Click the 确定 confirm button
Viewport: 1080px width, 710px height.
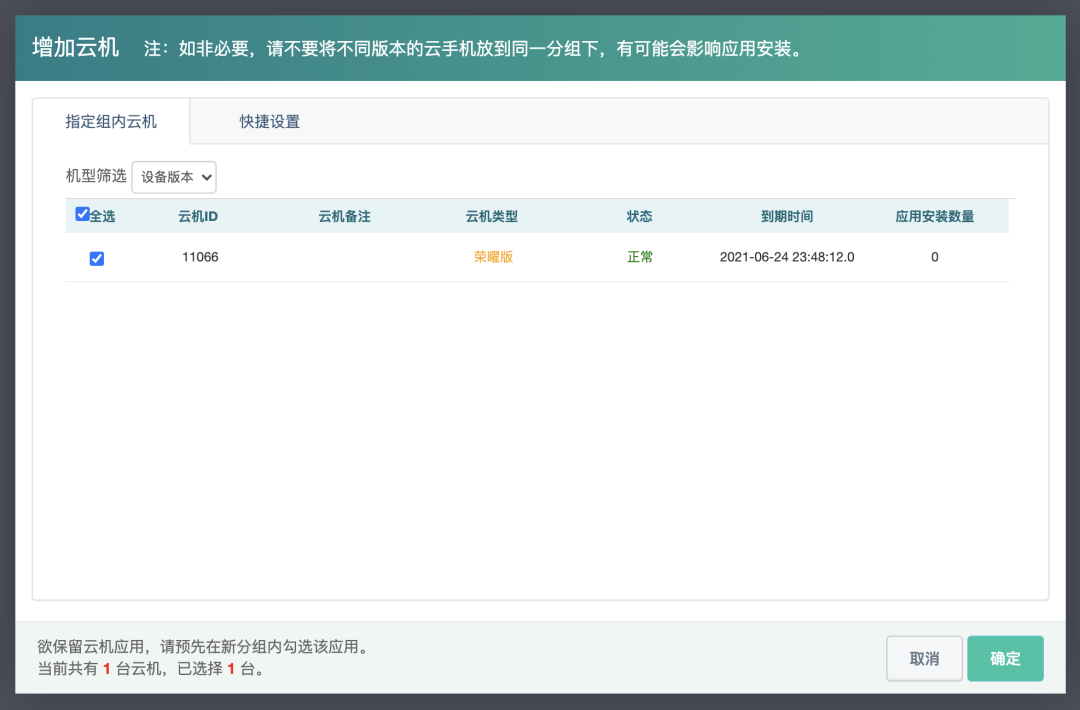[1005, 658]
